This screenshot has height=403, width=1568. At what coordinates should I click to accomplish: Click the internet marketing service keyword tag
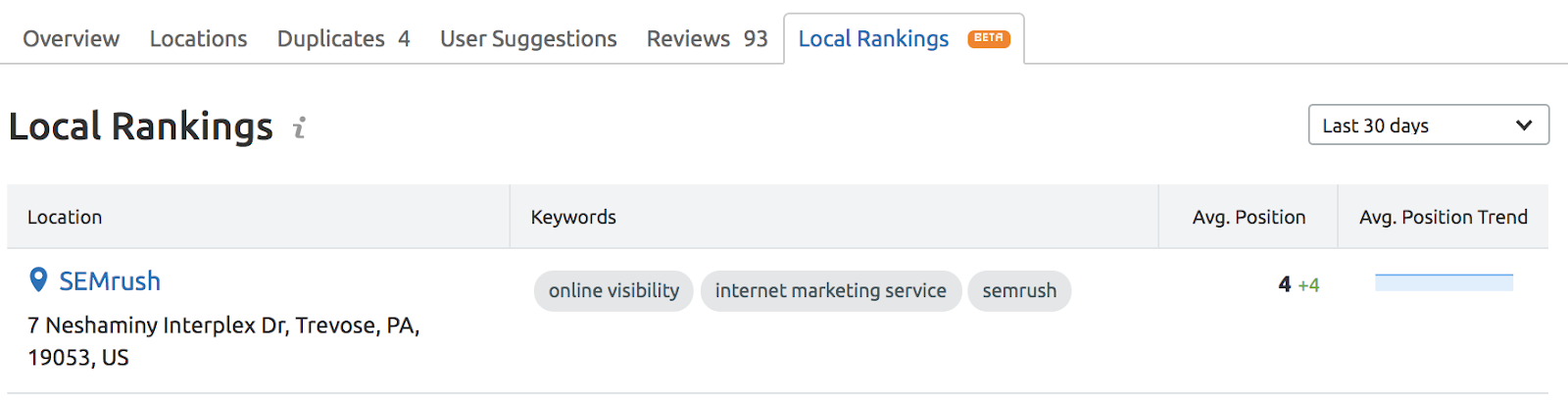pyautogui.click(x=831, y=290)
